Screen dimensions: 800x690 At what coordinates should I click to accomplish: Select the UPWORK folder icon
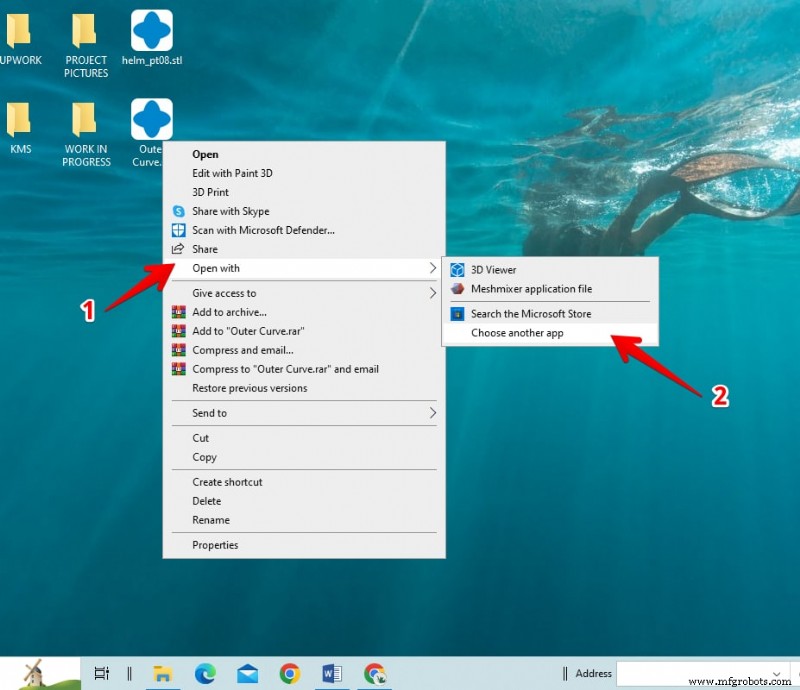tap(18, 31)
